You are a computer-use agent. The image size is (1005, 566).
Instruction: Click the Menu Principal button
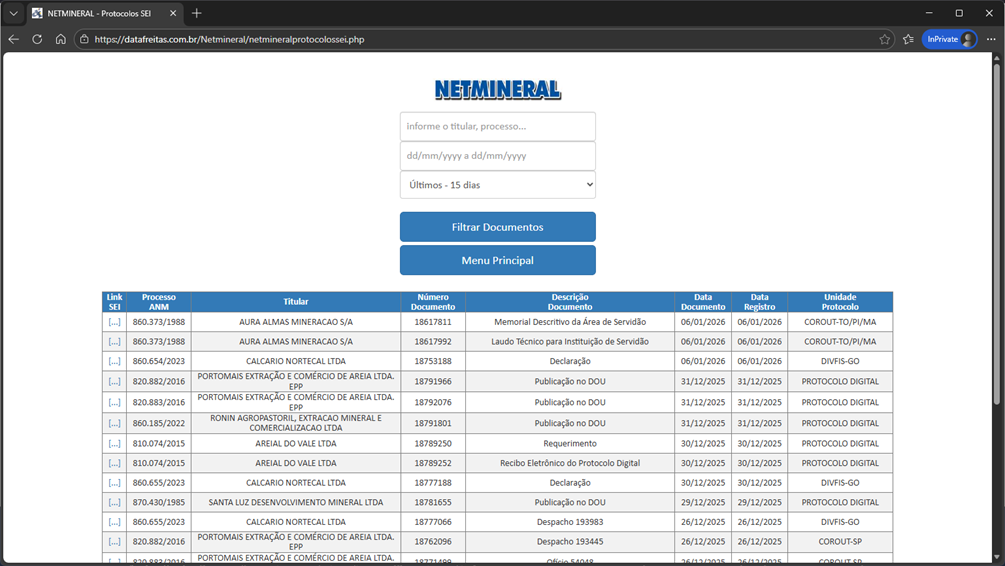(x=497, y=260)
